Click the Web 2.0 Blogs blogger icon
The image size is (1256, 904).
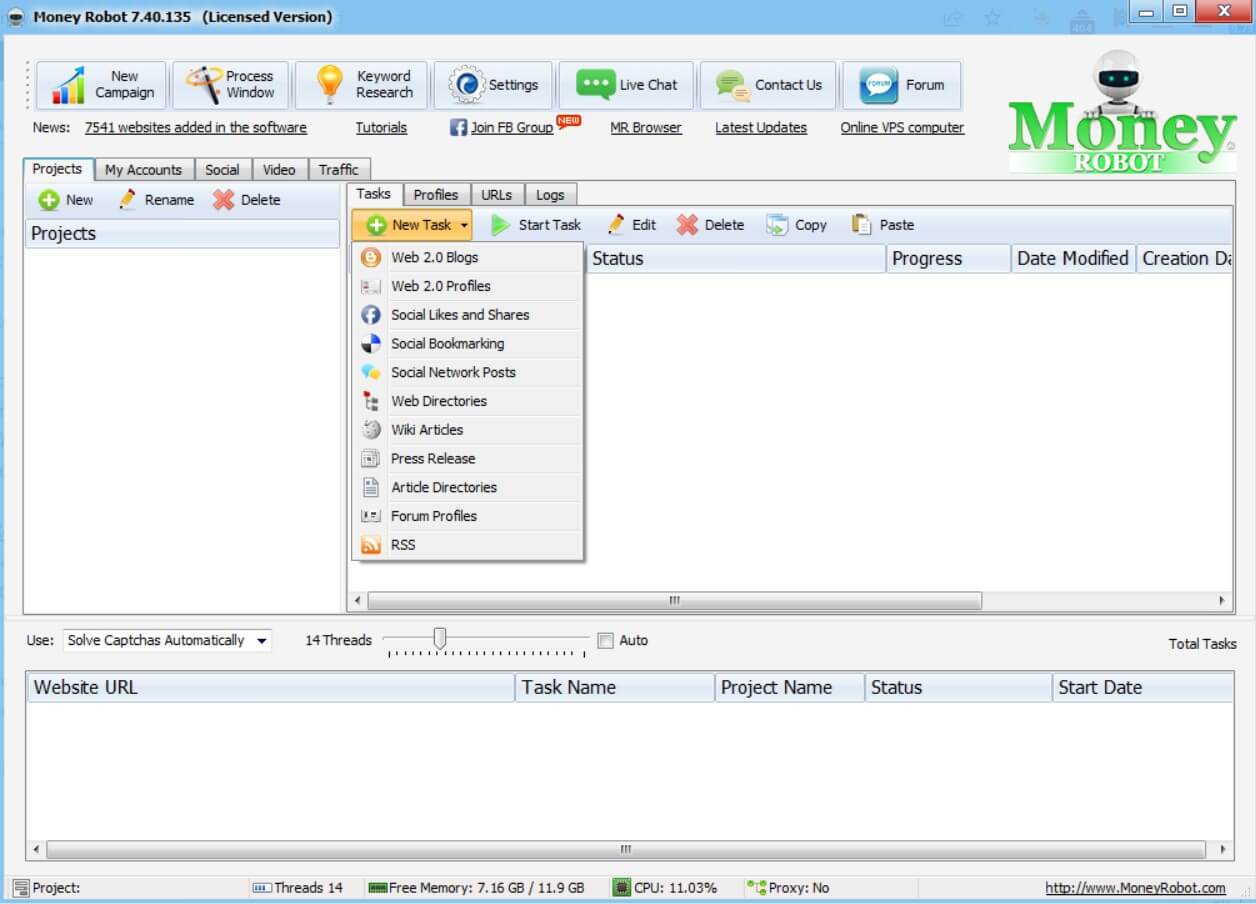point(371,258)
